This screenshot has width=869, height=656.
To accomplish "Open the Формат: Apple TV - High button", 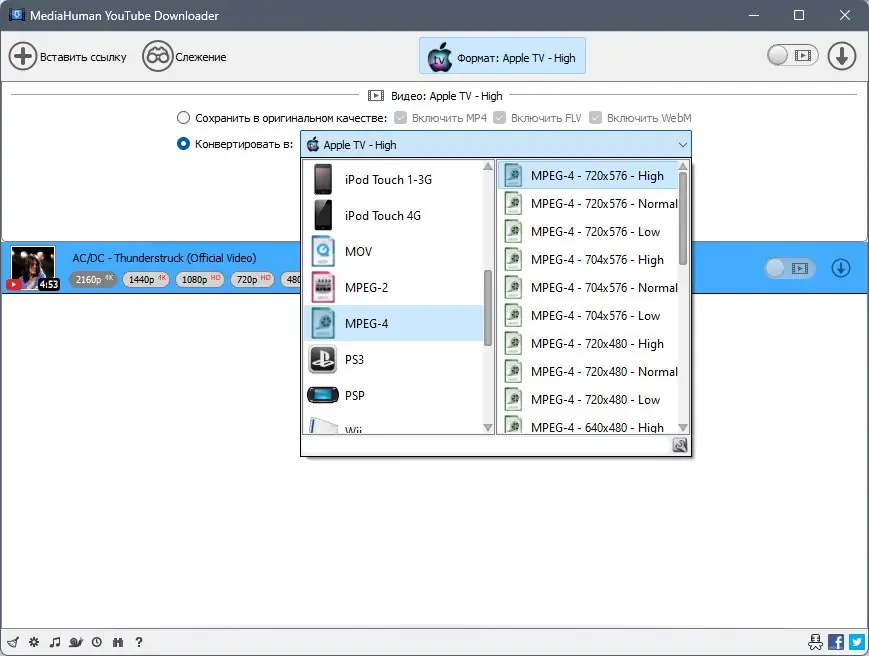I will pyautogui.click(x=502, y=56).
